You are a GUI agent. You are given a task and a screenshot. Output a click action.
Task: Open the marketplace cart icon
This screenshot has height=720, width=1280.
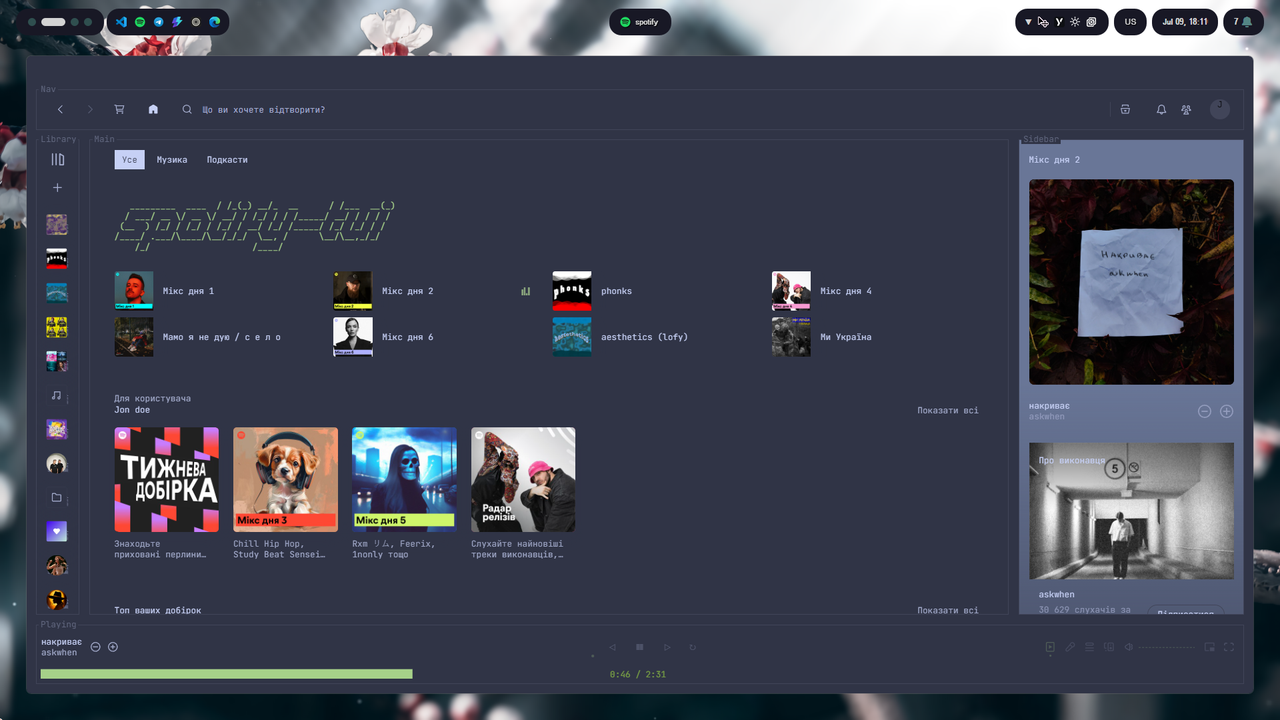(119, 110)
